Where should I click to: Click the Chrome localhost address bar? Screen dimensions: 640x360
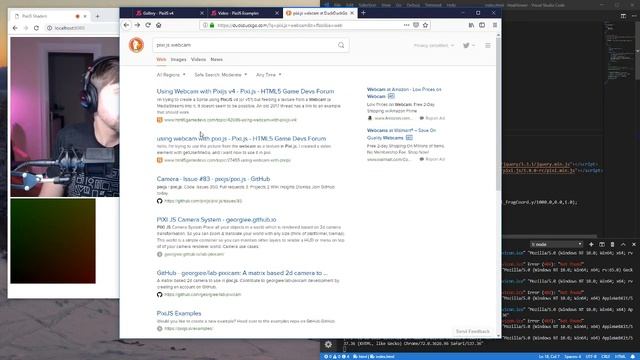(82, 28)
